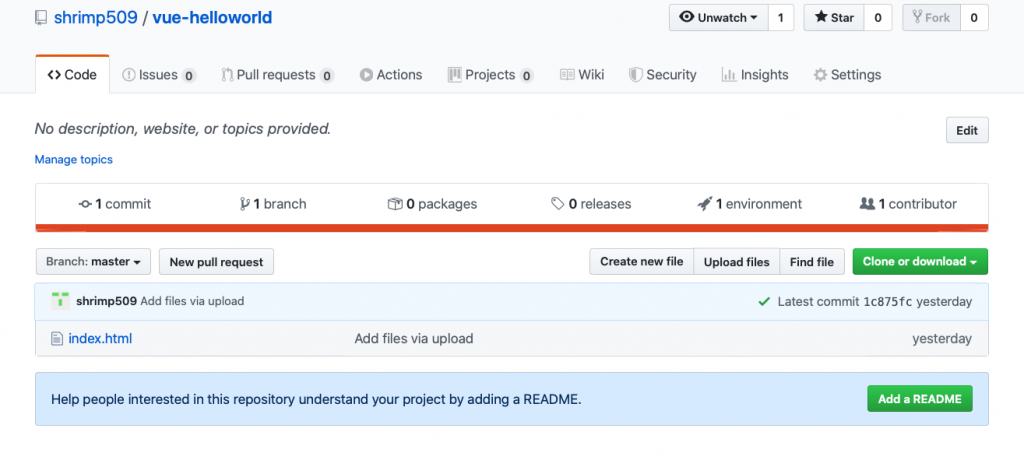This screenshot has width=1024, height=467.
Task: Click the repository book icon near the owner name
Action: click(41, 18)
